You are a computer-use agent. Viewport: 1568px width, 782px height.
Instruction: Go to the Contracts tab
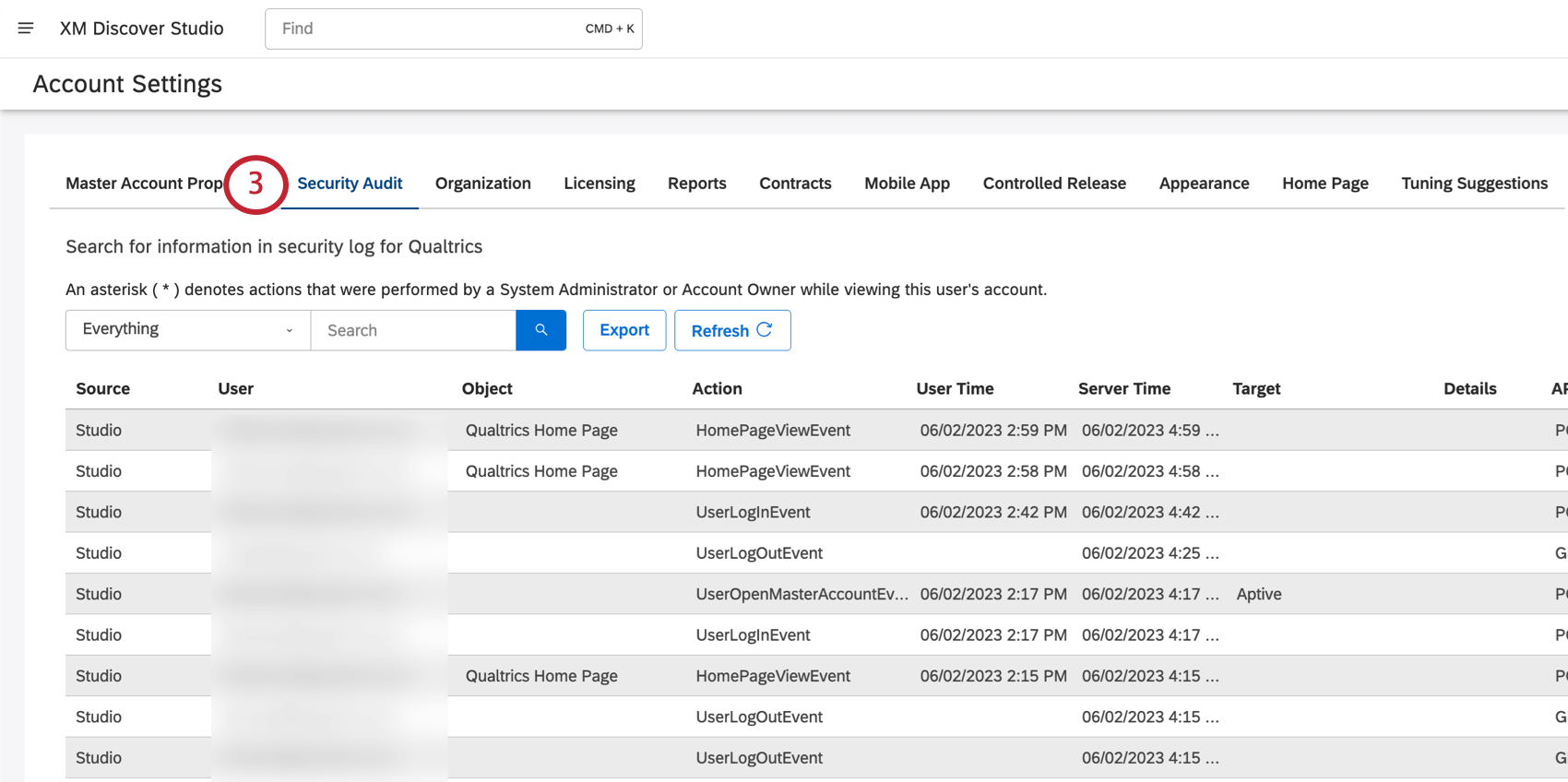coord(795,184)
